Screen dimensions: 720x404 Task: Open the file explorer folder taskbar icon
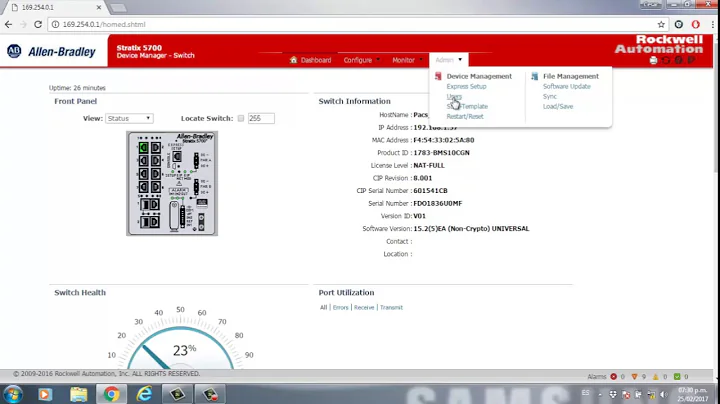pos(79,394)
